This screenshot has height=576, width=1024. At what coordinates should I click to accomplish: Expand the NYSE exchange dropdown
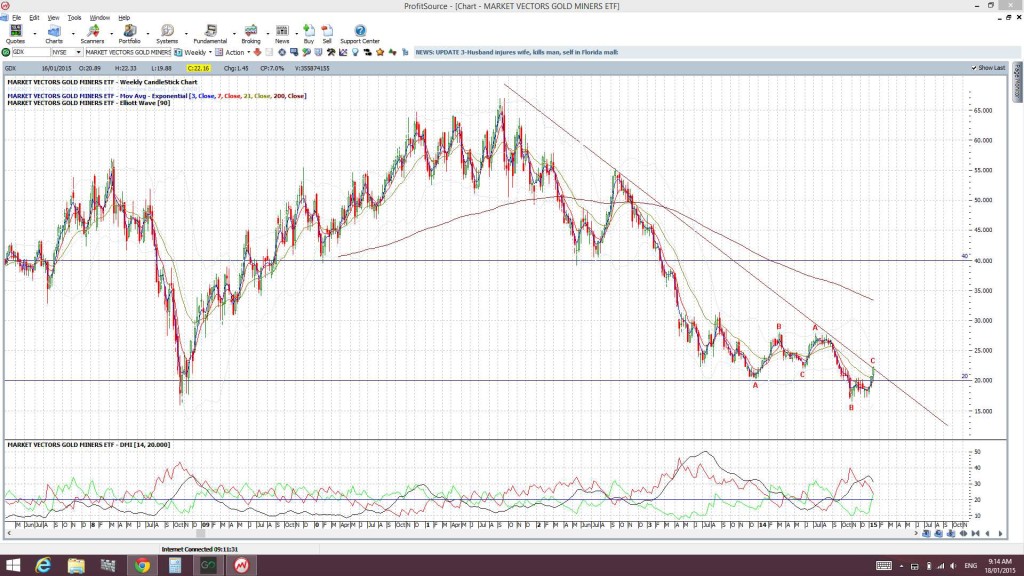[78, 52]
